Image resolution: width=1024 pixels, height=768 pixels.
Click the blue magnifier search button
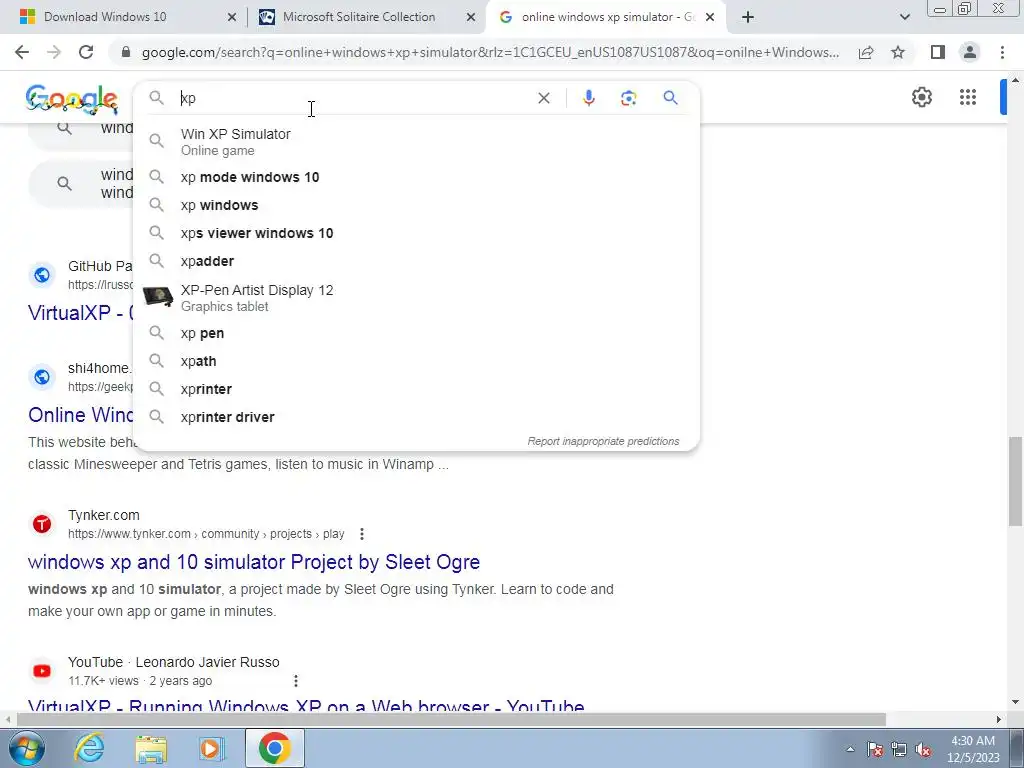(670, 98)
